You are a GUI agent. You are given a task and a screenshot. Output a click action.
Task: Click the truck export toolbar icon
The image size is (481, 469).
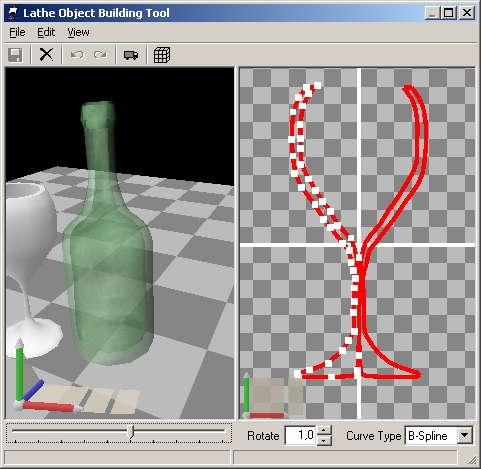[131, 55]
